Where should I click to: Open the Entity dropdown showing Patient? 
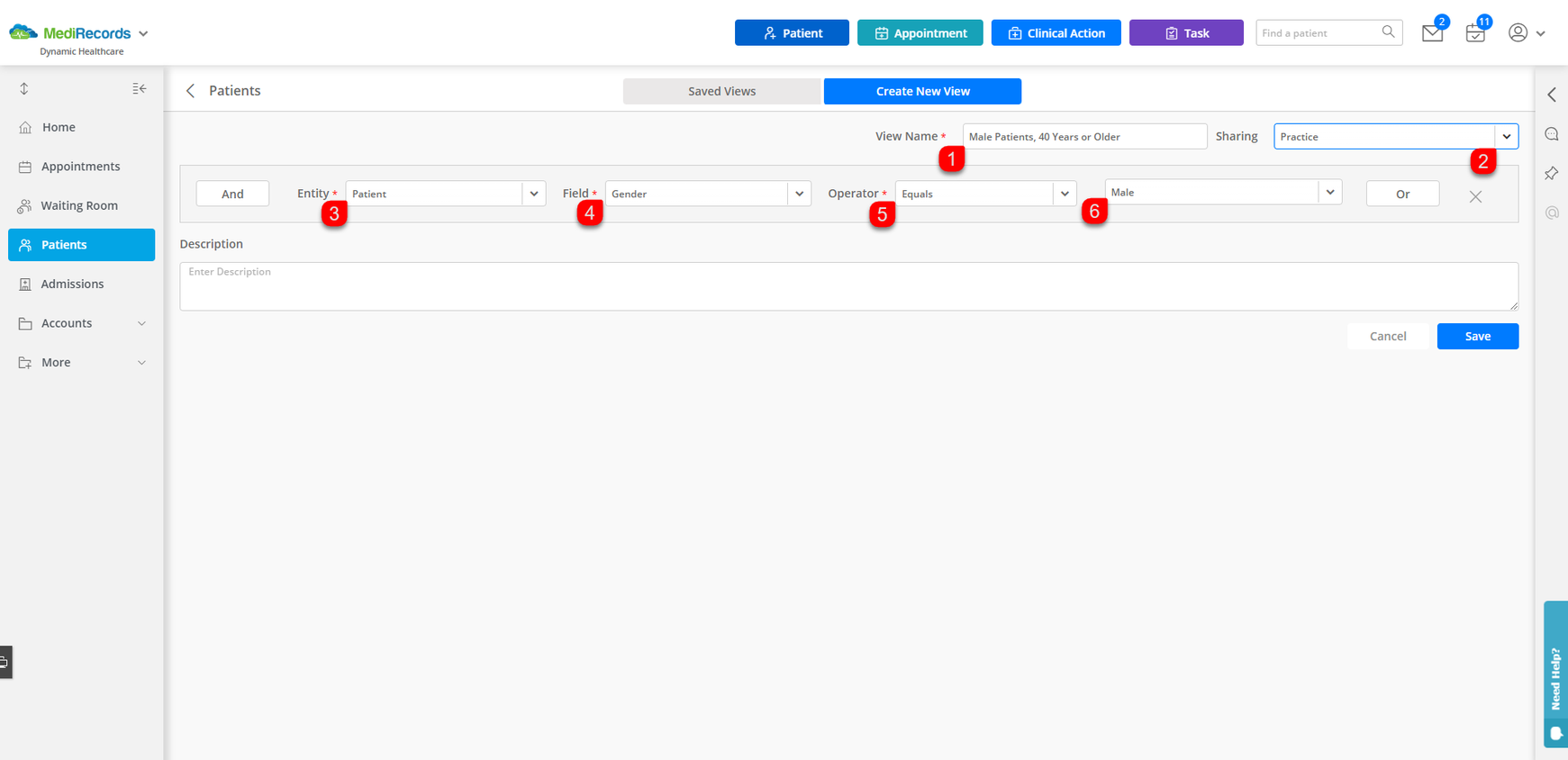coord(446,194)
